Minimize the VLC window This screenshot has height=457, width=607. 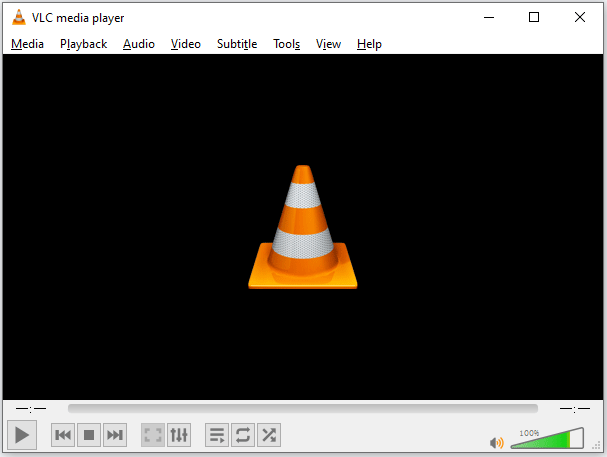[489, 17]
